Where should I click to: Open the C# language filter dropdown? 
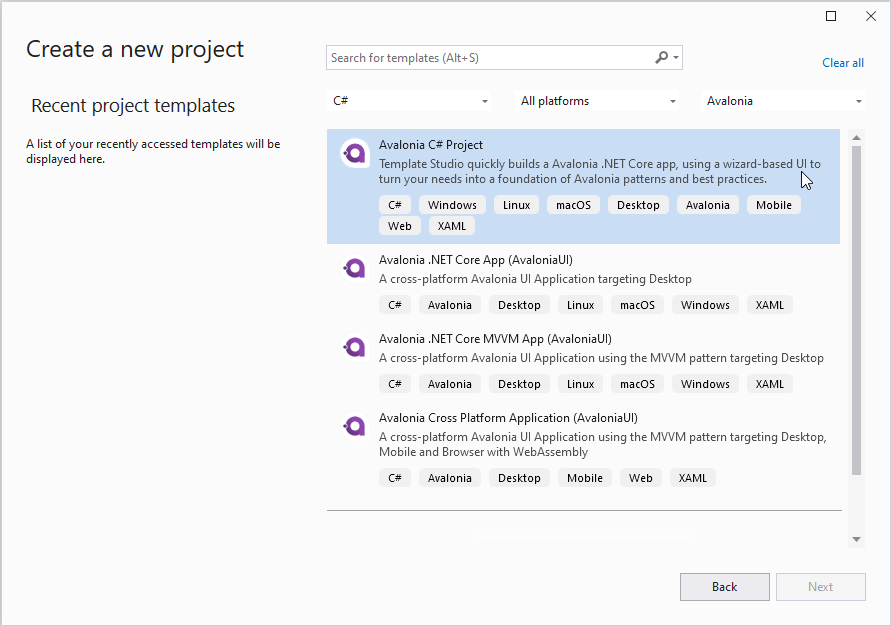(410, 101)
